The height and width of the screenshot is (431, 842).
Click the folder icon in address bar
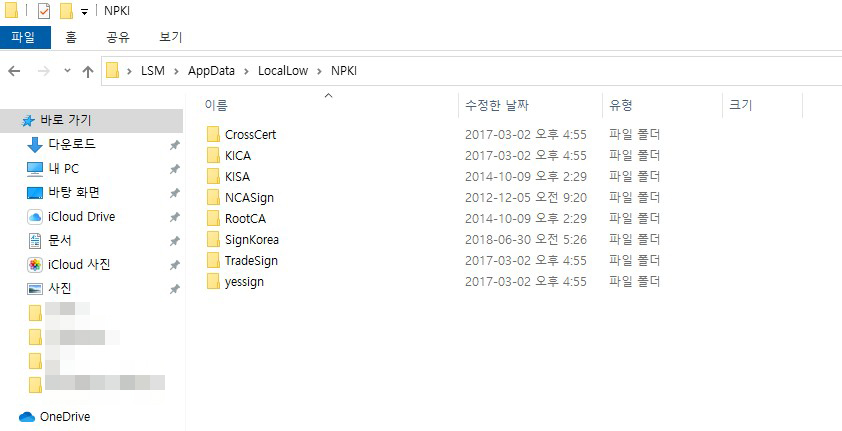pos(112,70)
